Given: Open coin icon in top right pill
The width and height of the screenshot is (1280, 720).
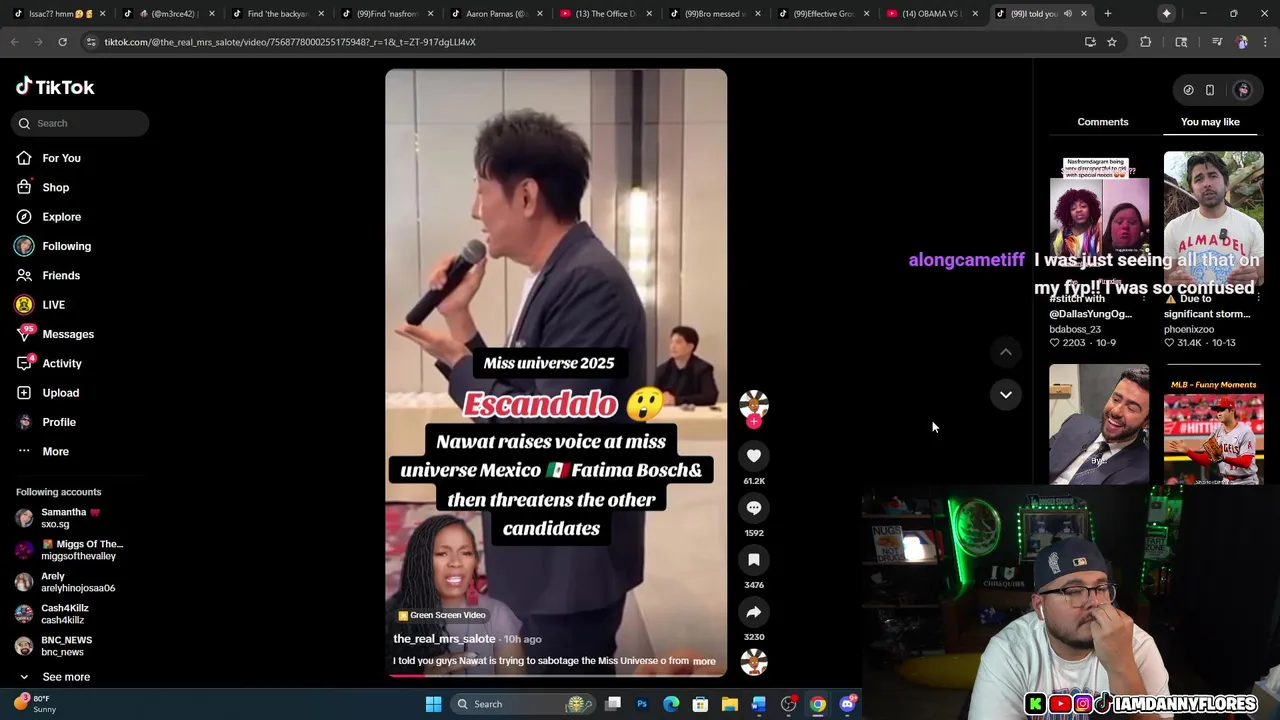Looking at the screenshot, I should (1188, 90).
